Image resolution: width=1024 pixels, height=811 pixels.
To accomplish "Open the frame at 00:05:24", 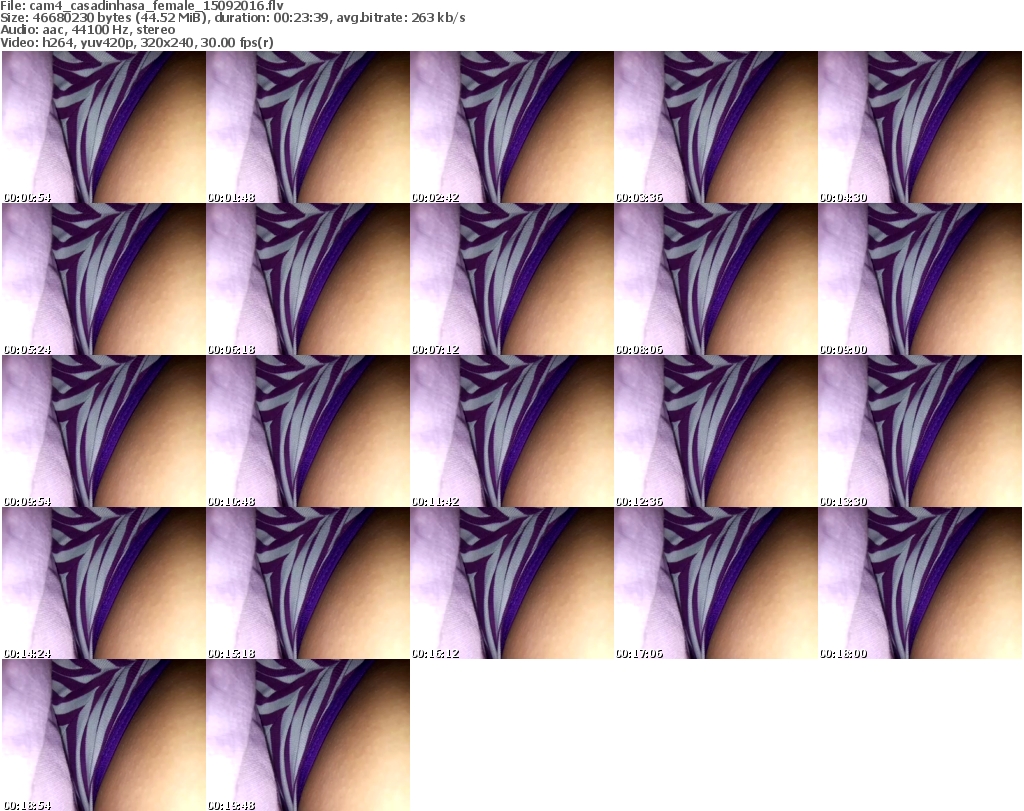I will click(x=104, y=279).
